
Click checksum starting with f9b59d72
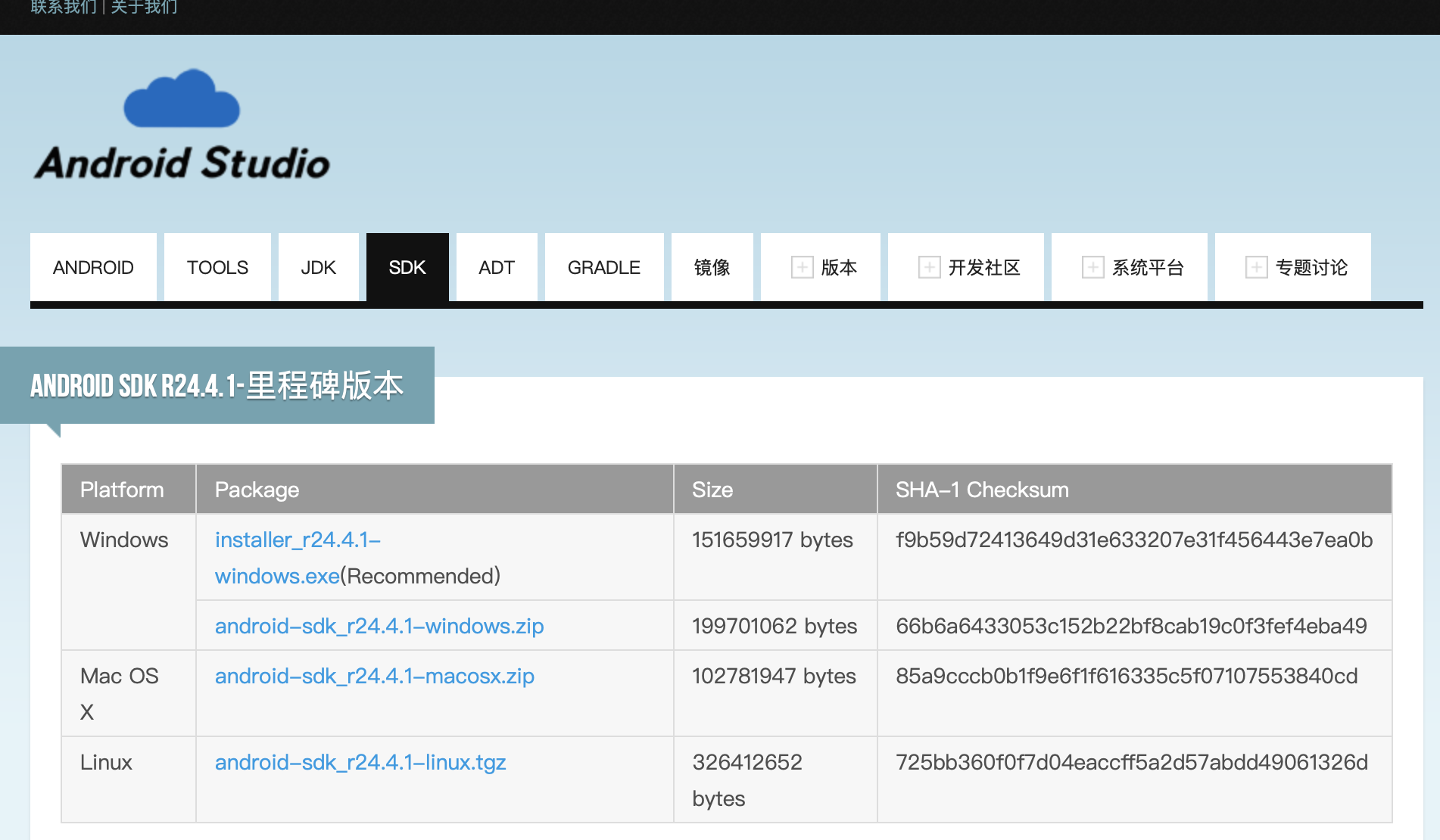tap(1134, 540)
